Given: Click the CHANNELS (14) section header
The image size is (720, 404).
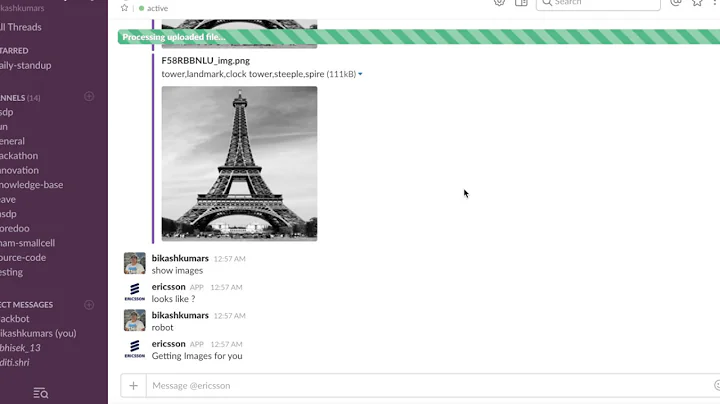Looking at the screenshot, I should [20, 98].
